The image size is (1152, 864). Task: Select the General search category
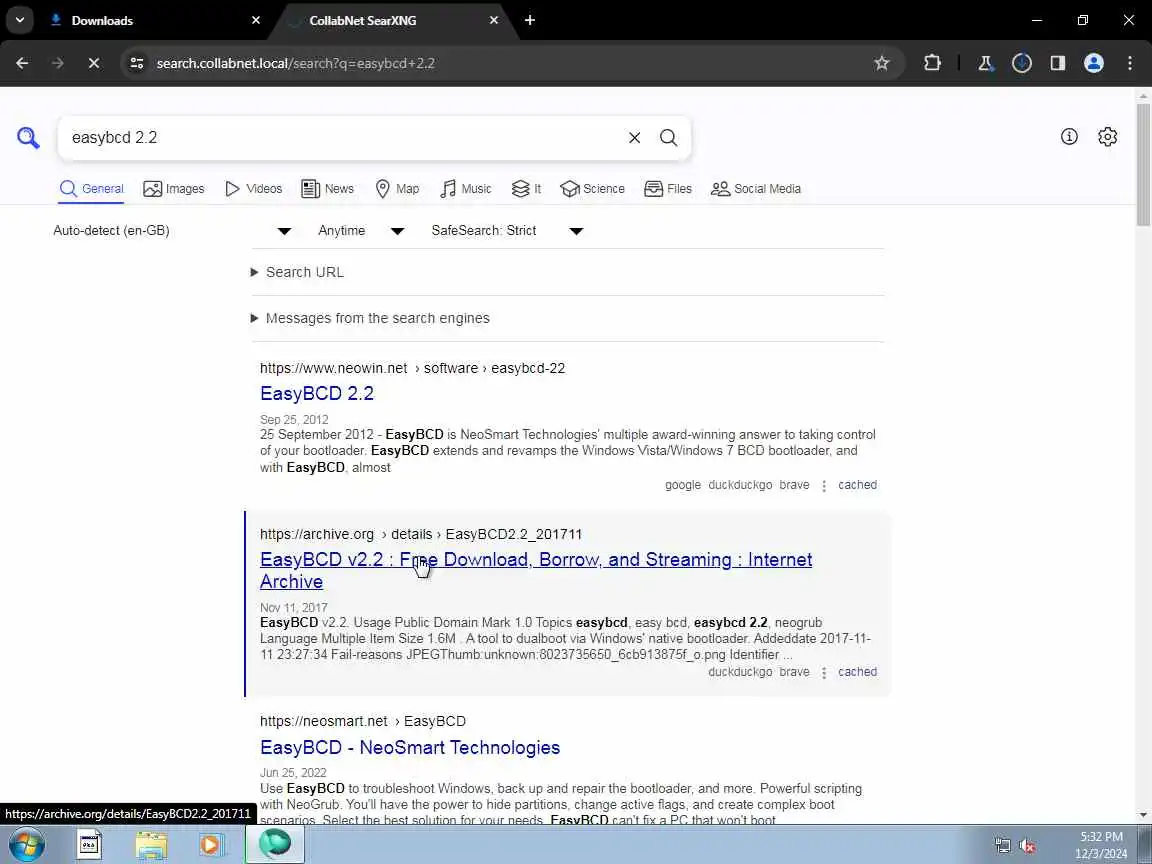(91, 189)
